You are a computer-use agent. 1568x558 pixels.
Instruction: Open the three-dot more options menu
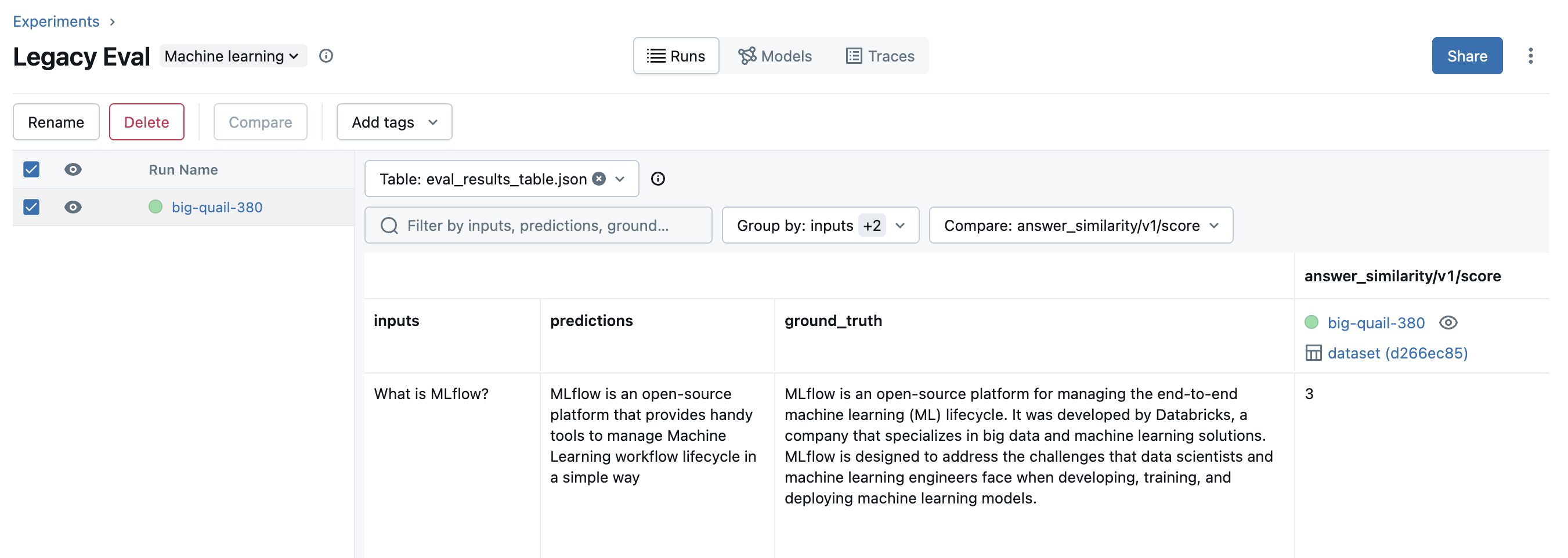(1530, 56)
